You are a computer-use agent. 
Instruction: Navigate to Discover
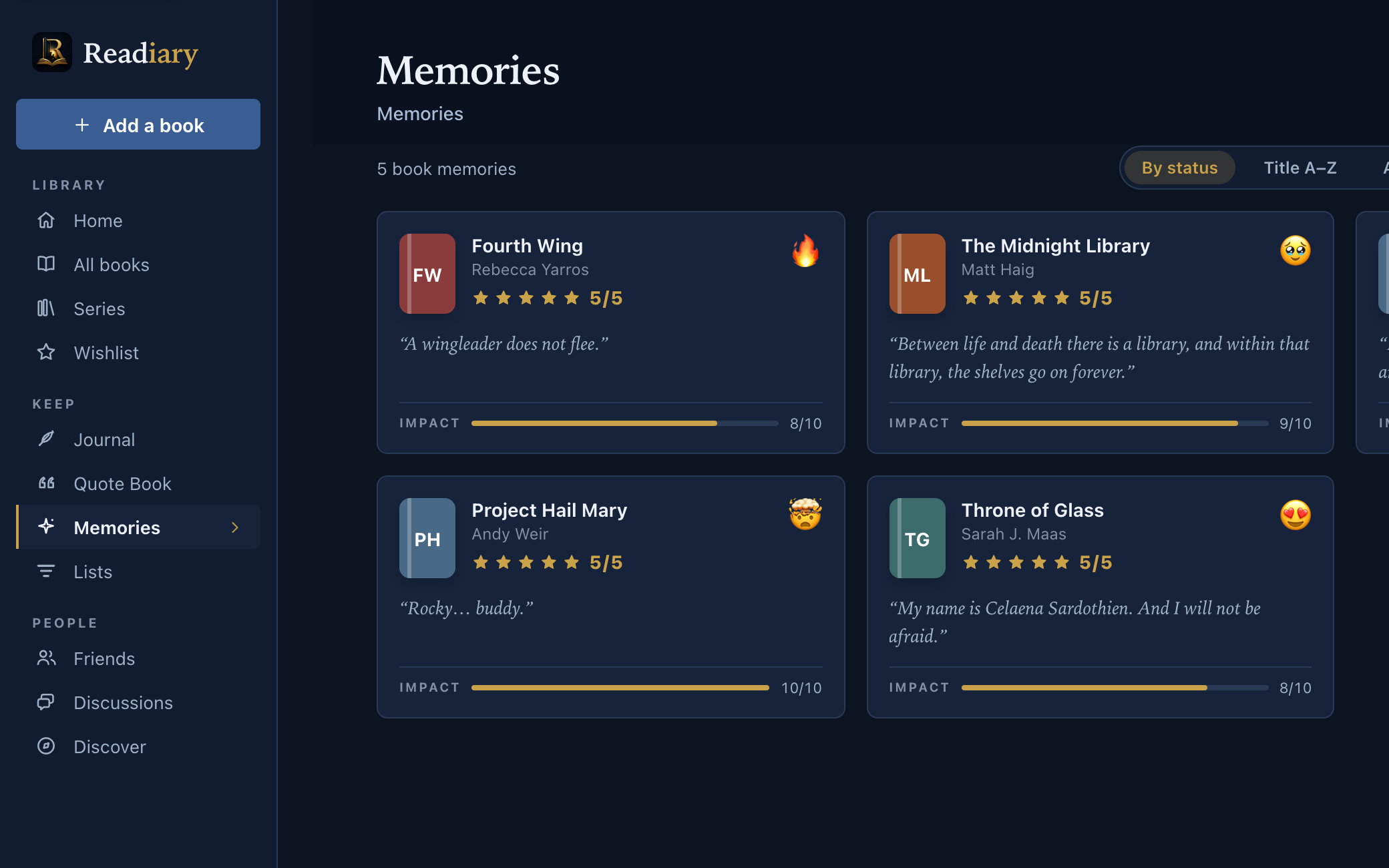pos(138,746)
